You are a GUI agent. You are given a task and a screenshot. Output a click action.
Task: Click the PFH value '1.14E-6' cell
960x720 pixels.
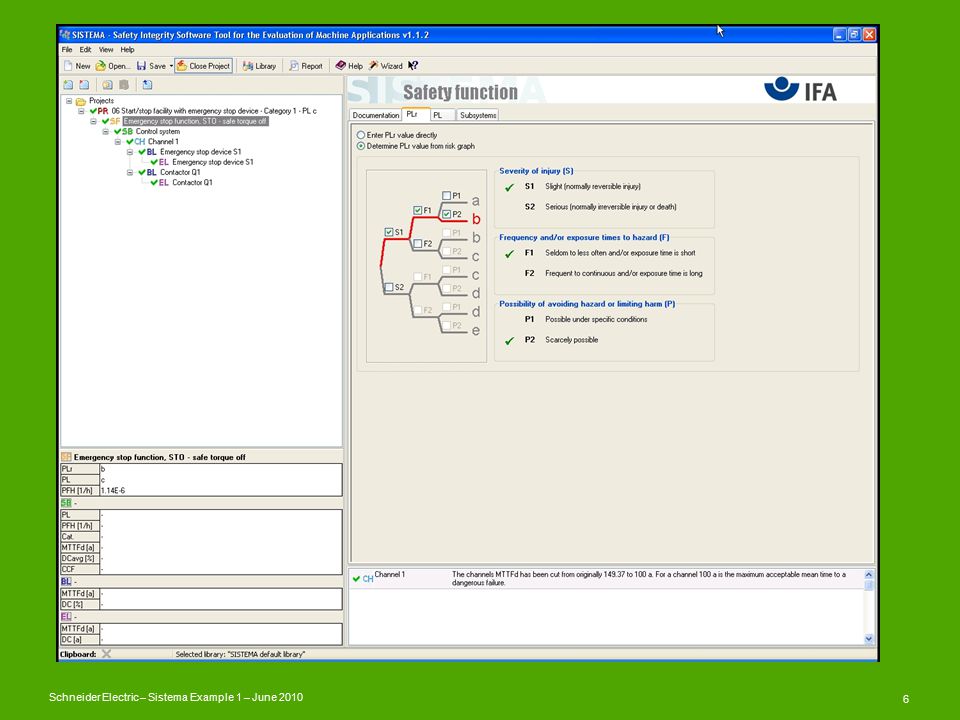coord(220,490)
